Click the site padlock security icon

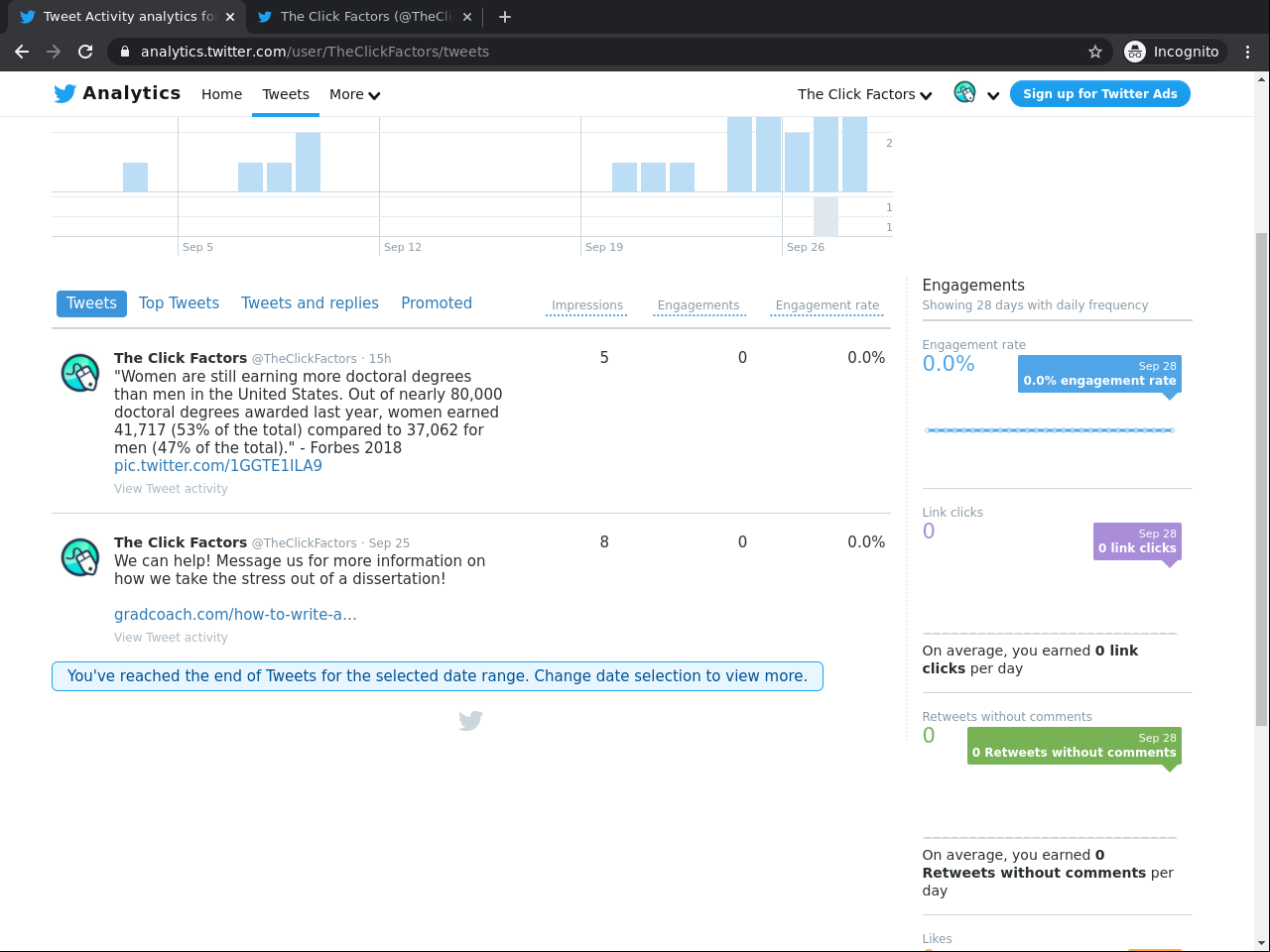click(x=124, y=52)
